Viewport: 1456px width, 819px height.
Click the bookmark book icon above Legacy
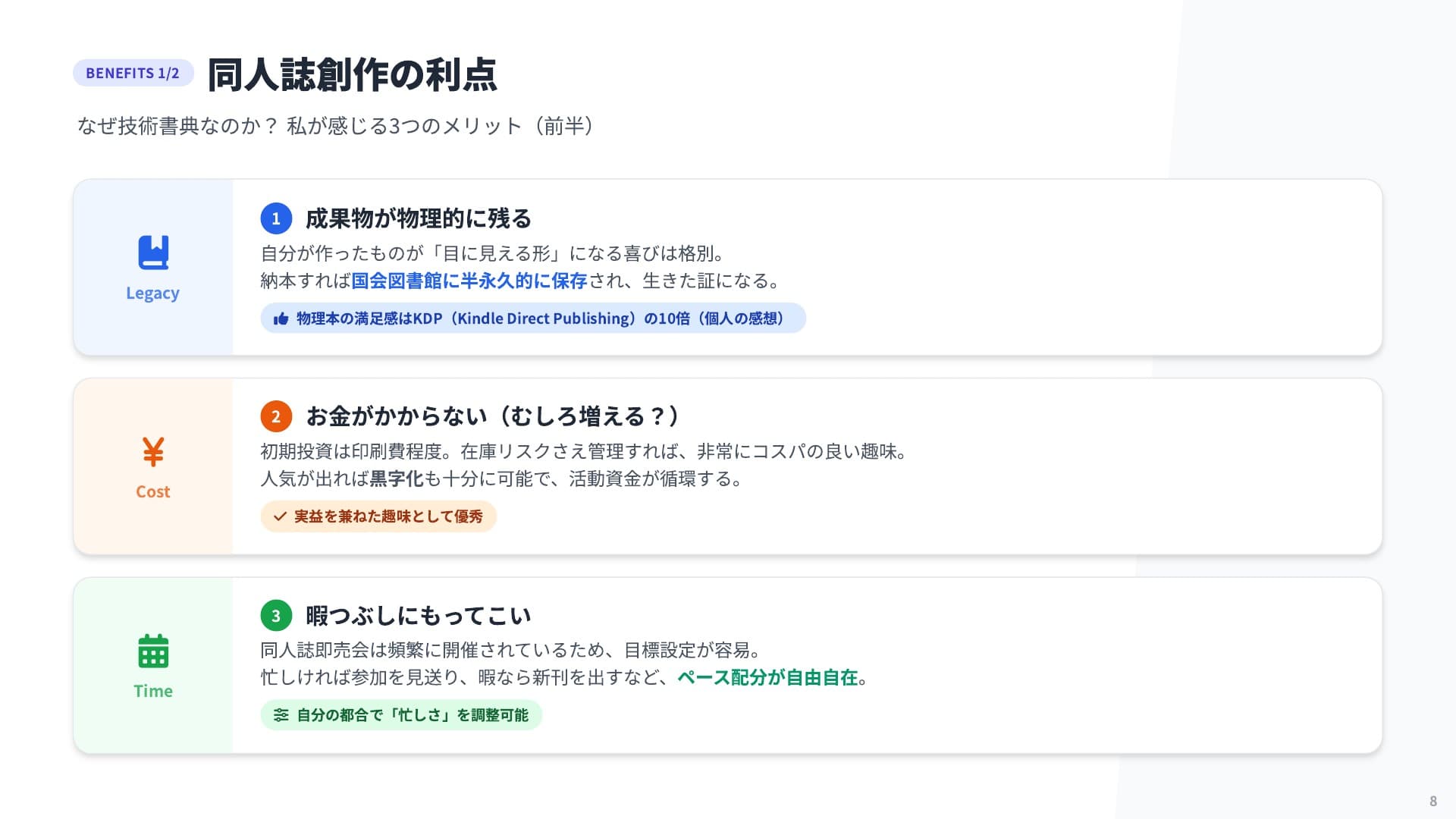click(x=153, y=253)
